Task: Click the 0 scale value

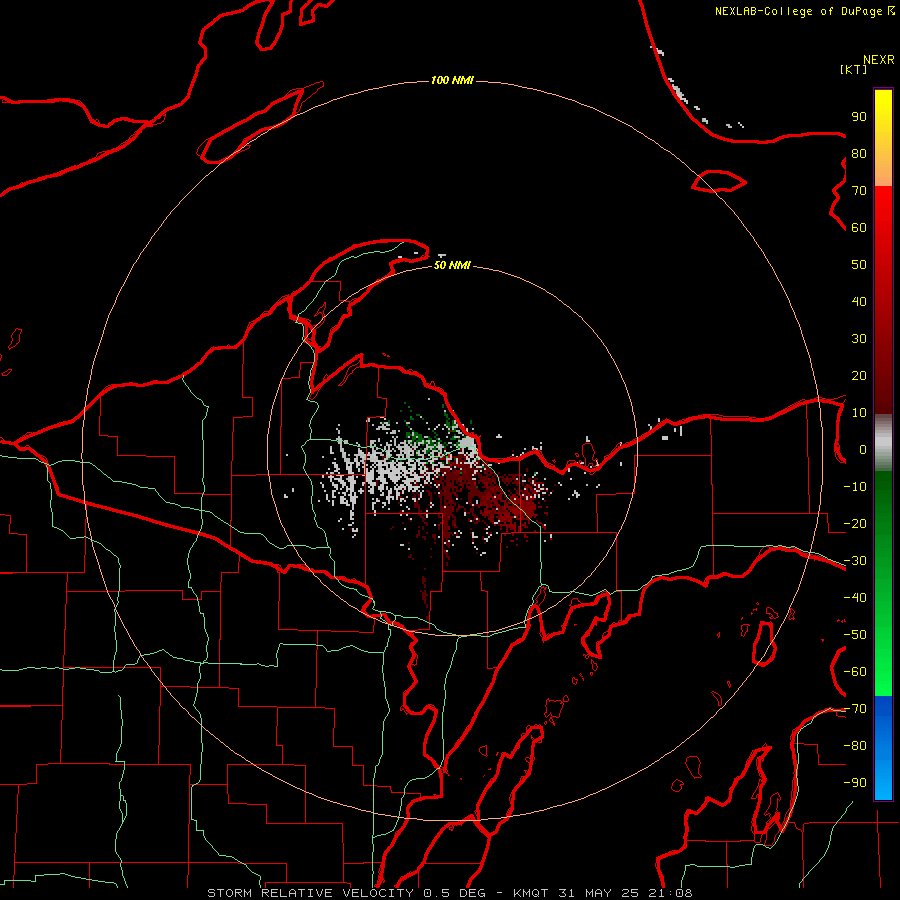Action: coord(863,449)
